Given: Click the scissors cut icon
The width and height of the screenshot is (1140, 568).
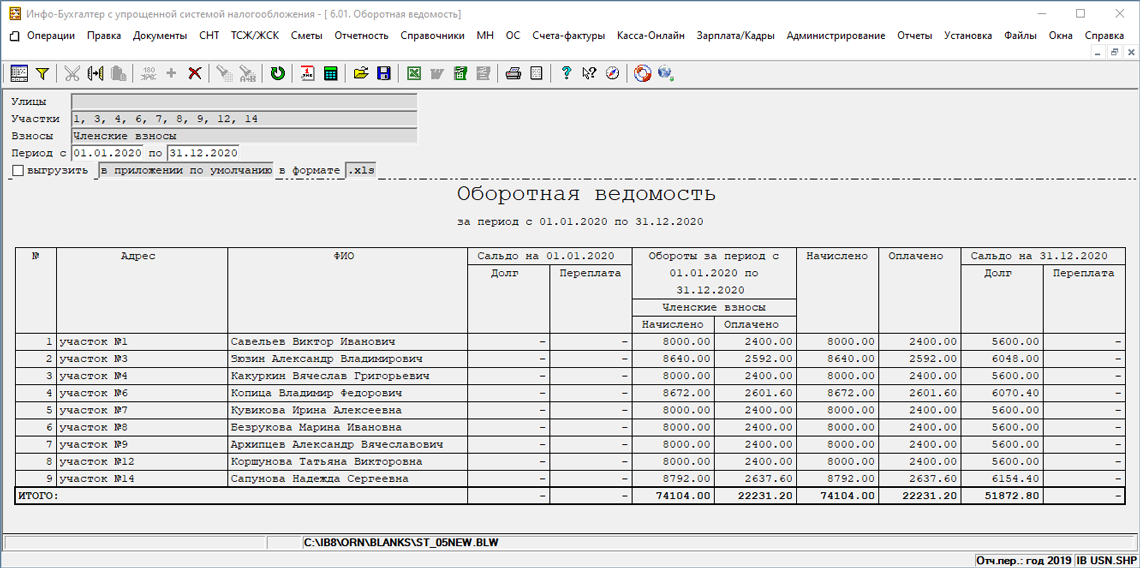Looking at the screenshot, I should click(72, 73).
